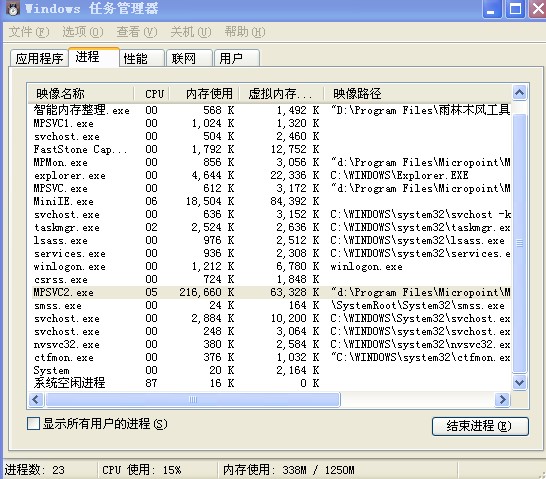Select the 系统空闲进程 row
Image resolution: width=546 pixels, height=479 pixels.
272,383
